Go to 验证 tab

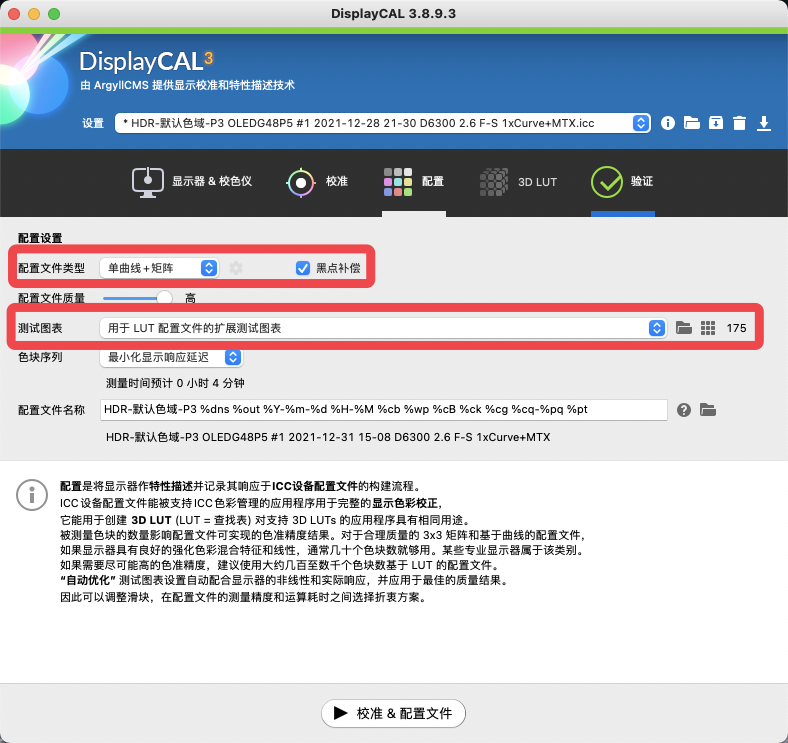click(x=622, y=182)
